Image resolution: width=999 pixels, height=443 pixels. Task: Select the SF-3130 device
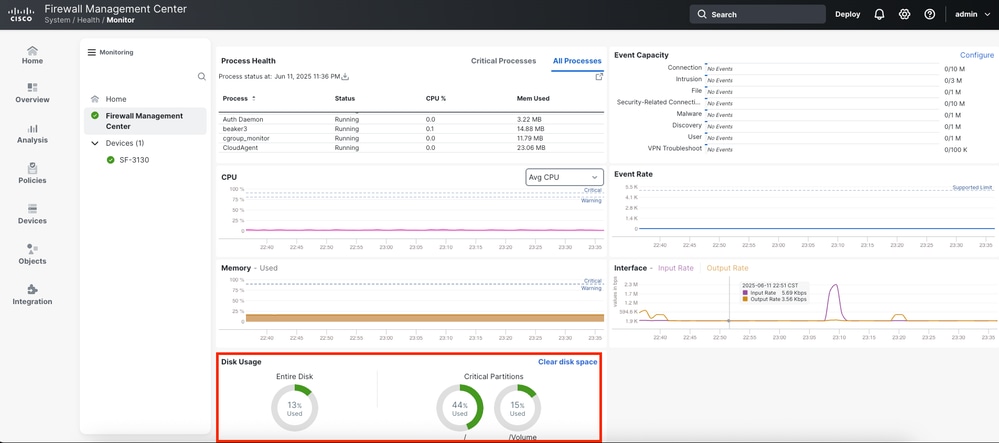pyautogui.click(x=134, y=160)
